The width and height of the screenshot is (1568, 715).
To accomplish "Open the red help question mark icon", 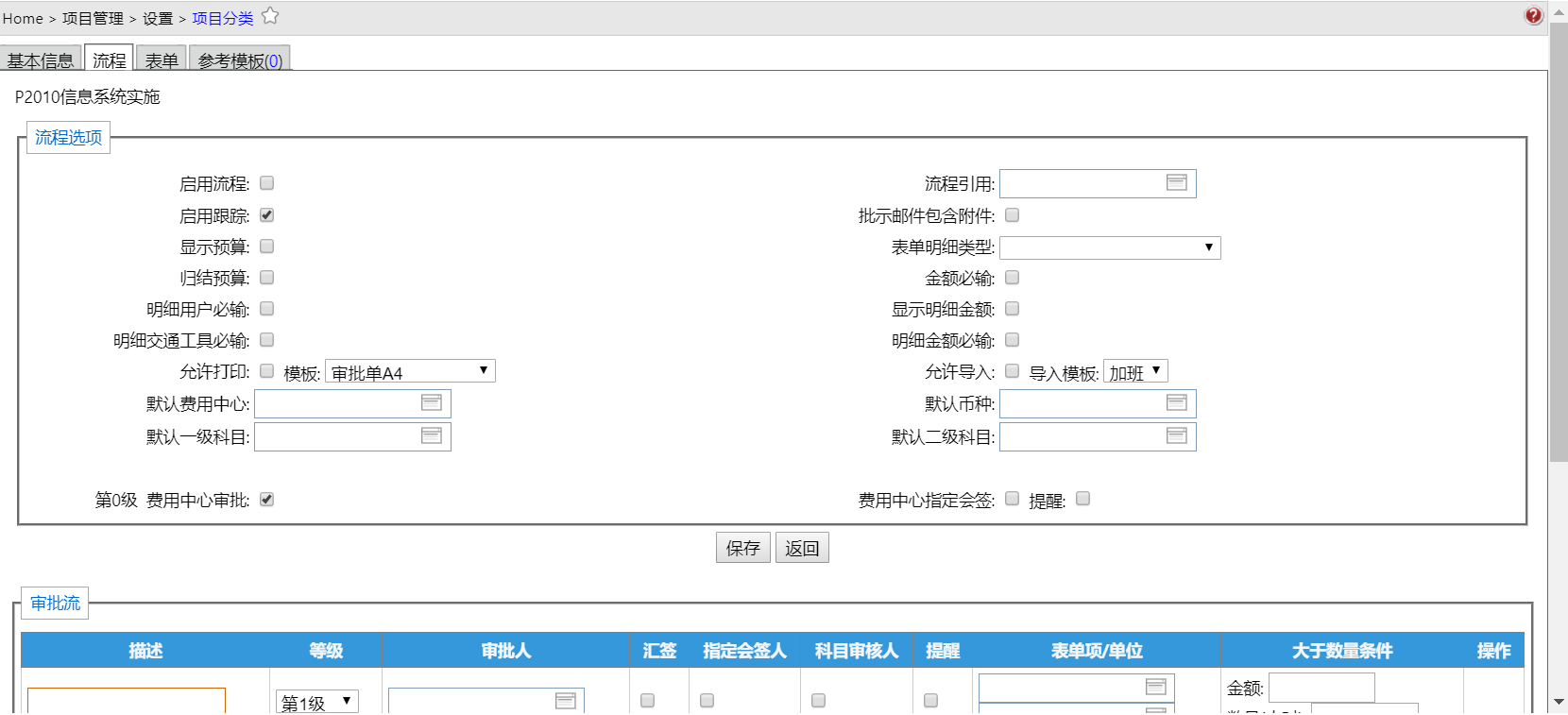I will click(1533, 15).
